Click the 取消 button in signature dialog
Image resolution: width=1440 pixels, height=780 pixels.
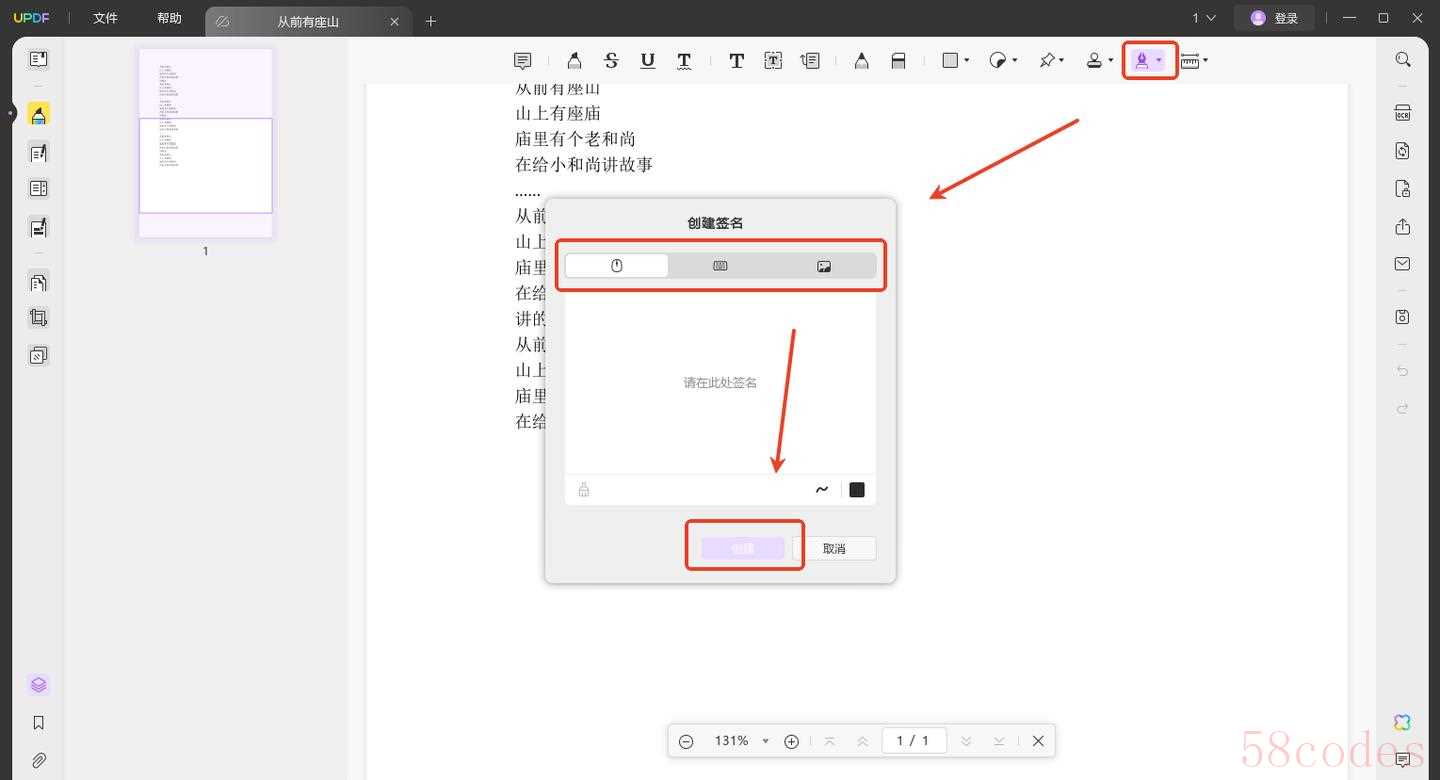[834, 548]
